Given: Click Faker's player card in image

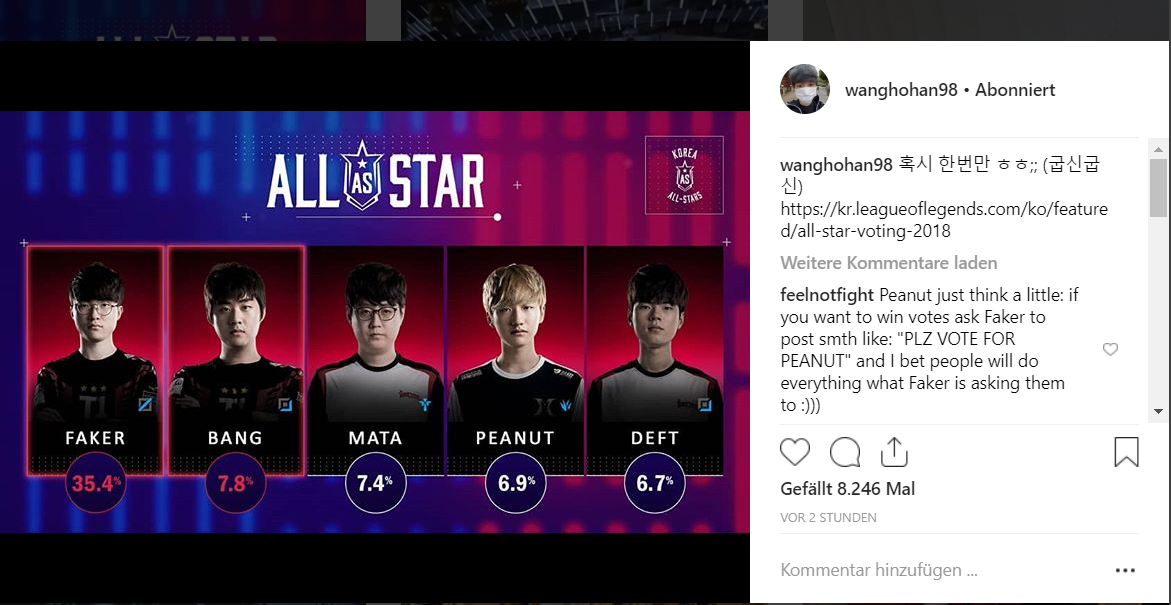Looking at the screenshot, I should (x=95, y=361).
